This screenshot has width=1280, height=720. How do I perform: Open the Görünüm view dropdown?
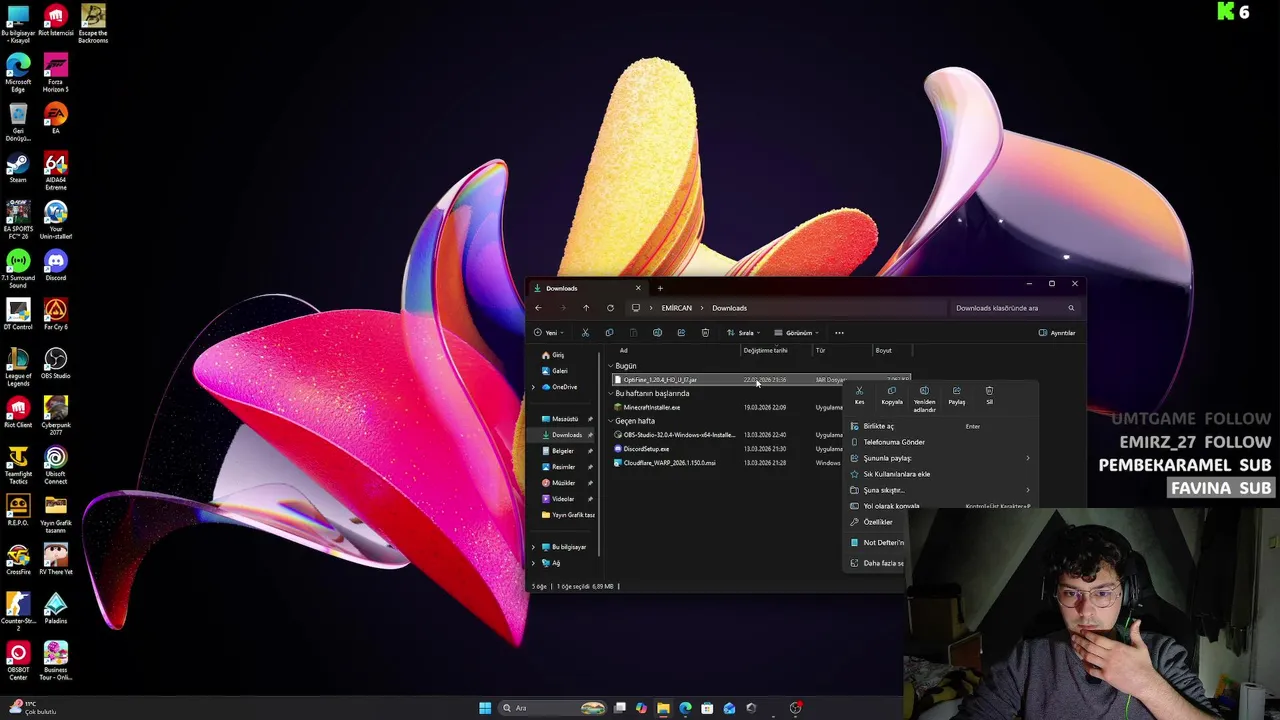click(797, 333)
